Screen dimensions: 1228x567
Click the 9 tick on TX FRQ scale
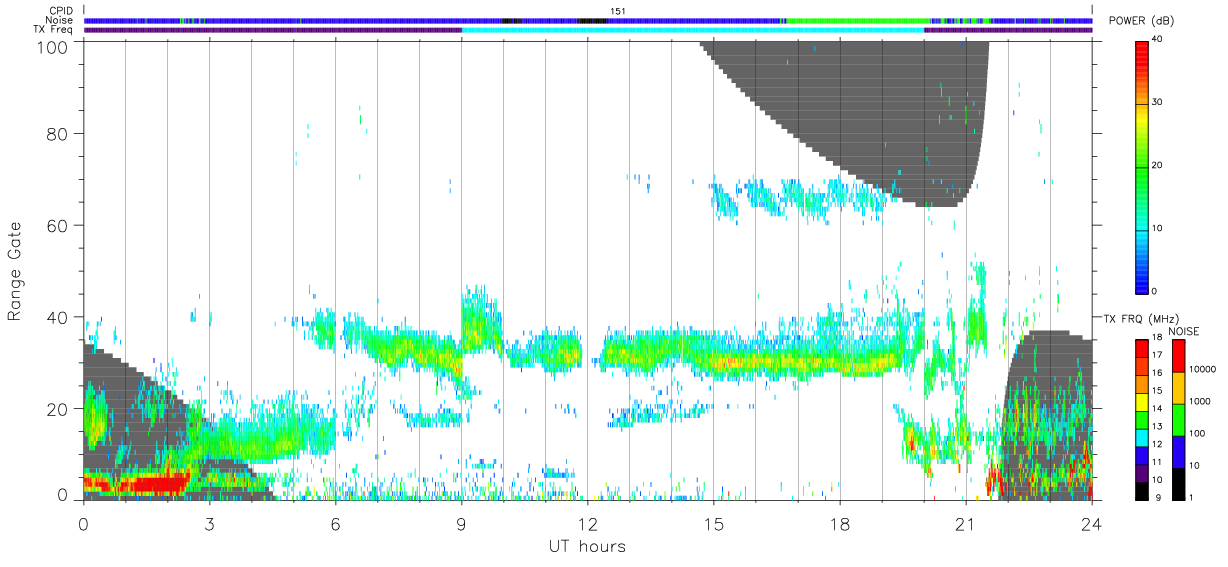[1158, 497]
